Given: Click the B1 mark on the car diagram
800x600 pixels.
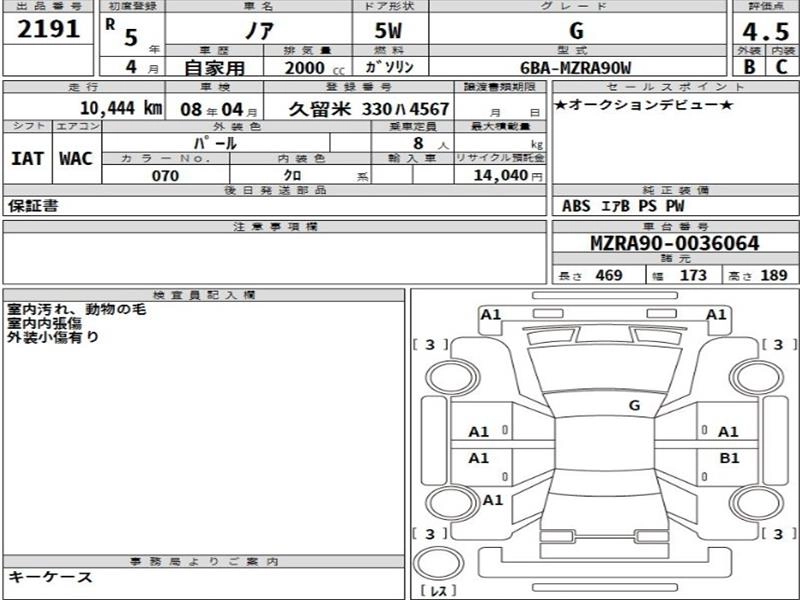Looking at the screenshot, I should (x=729, y=458).
